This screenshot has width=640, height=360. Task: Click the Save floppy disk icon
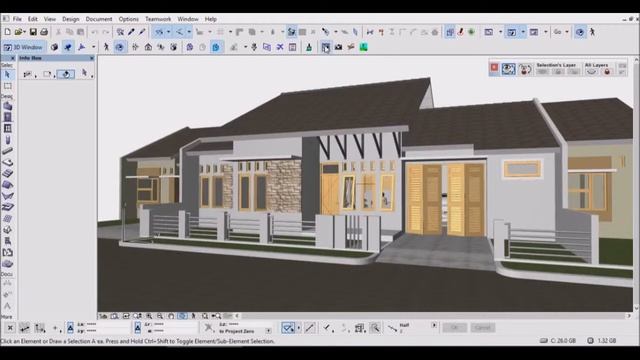33,32
